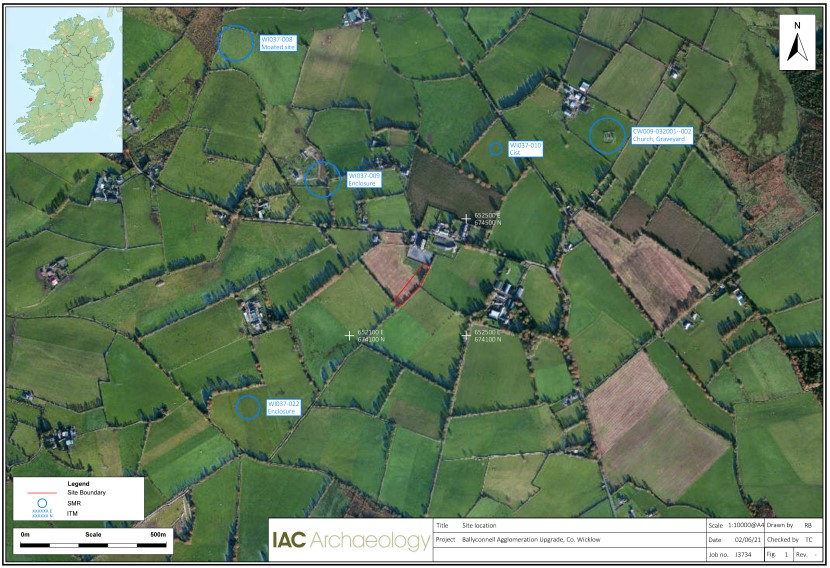830x568 pixels.
Task: Click the red Site Boundary line in legend
Action: pos(40,493)
